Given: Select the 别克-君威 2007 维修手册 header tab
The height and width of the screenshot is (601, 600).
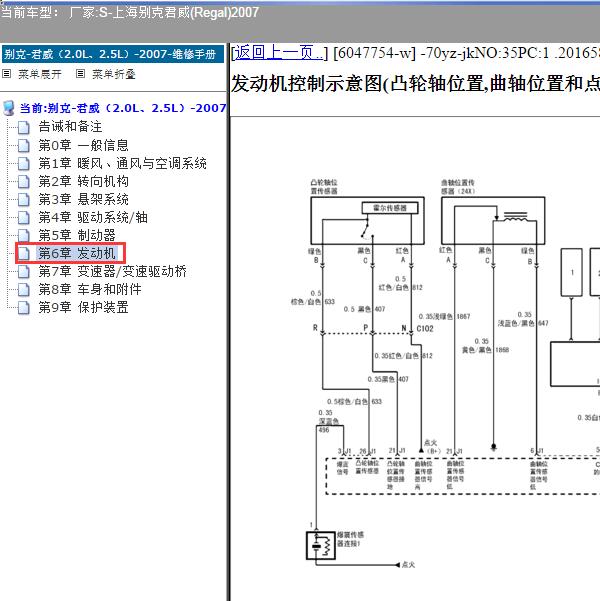Looking at the screenshot, I should [x=113, y=54].
